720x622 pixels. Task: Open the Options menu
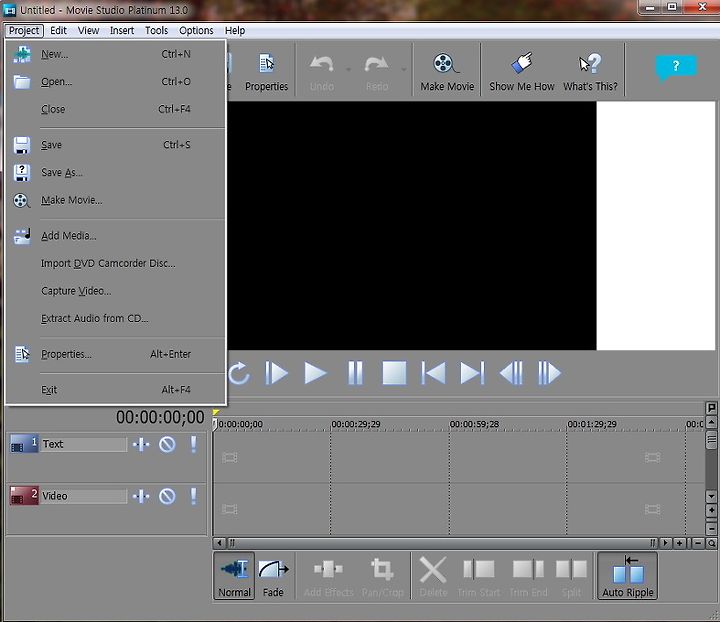[x=196, y=31]
